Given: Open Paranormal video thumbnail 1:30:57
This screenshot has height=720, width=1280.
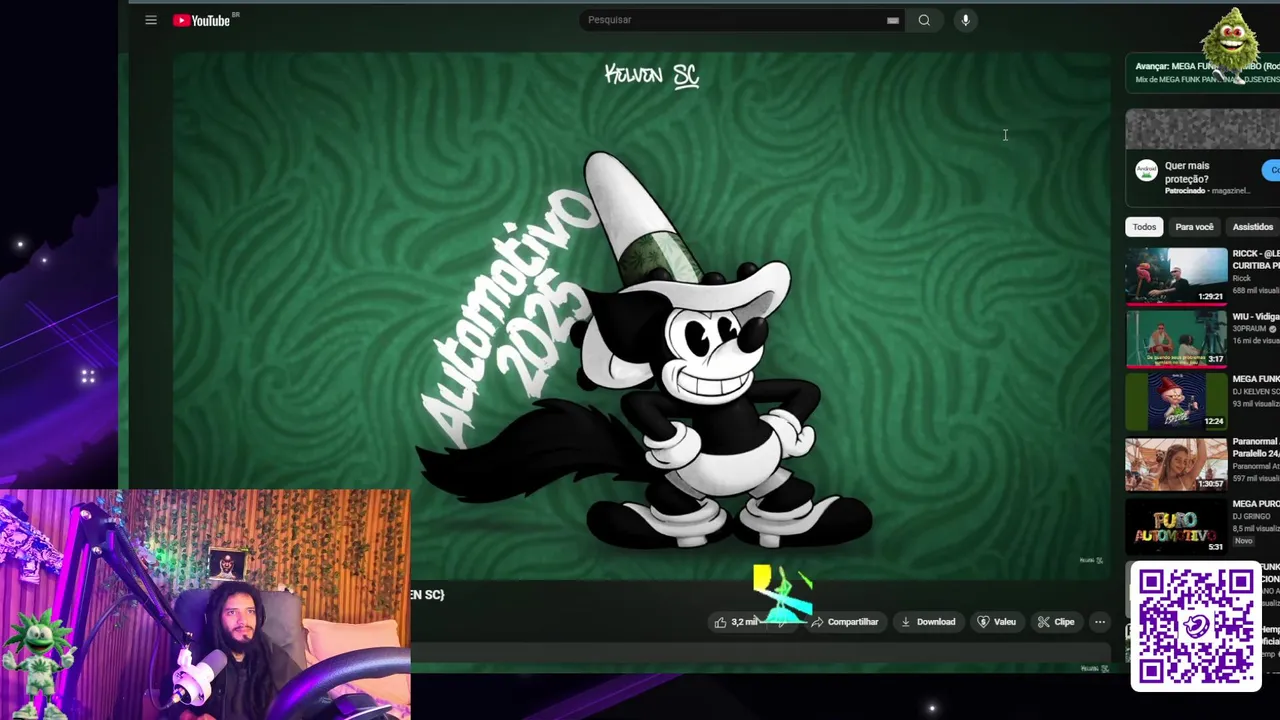Looking at the screenshot, I should 1176,463.
